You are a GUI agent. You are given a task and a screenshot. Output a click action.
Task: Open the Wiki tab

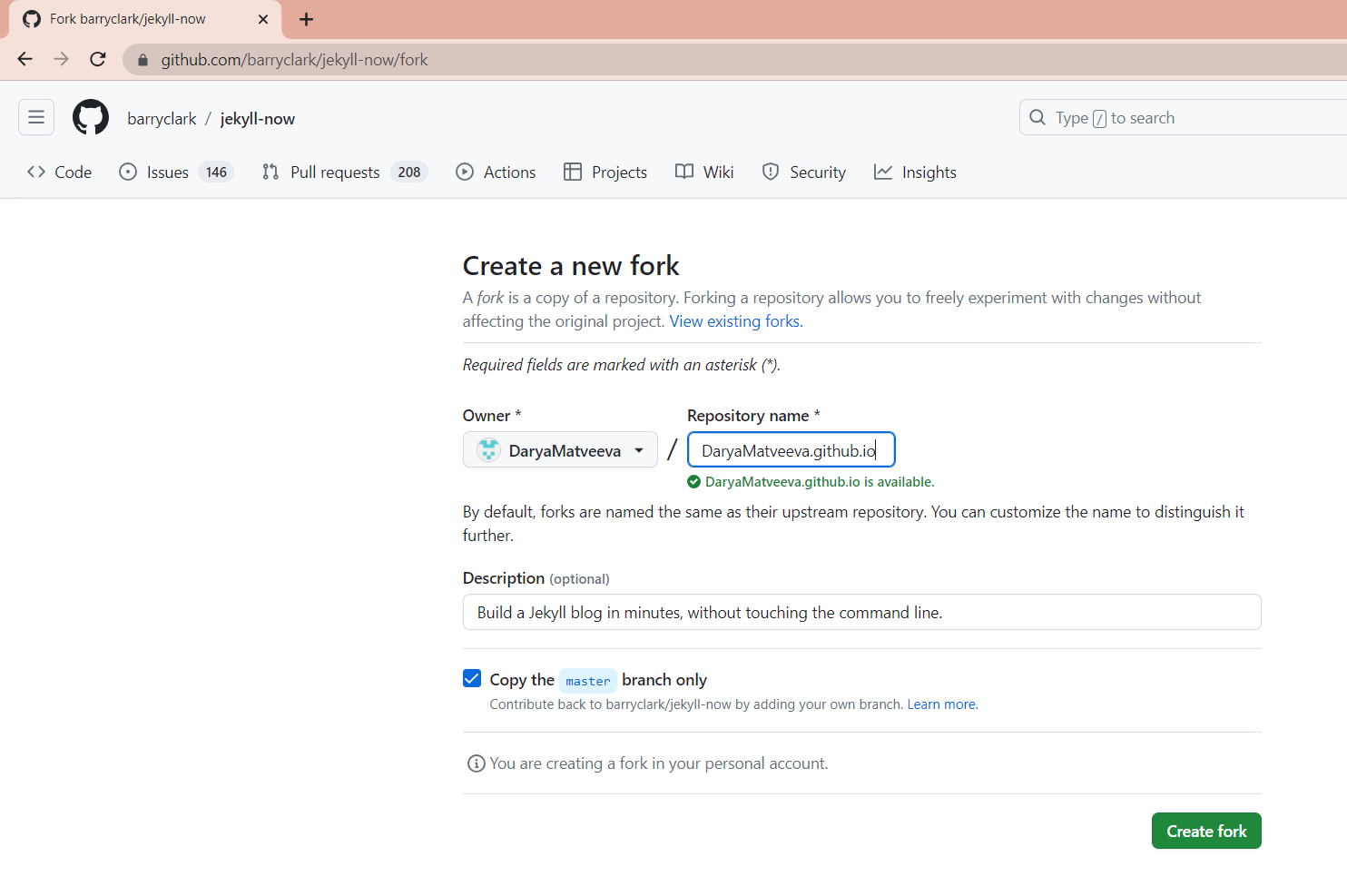click(704, 172)
